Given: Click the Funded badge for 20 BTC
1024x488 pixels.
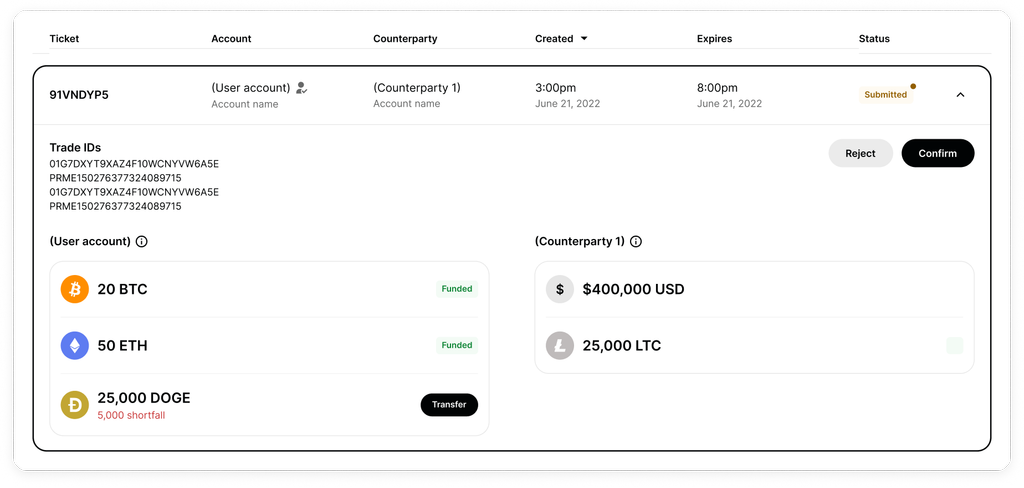Looking at the screenshot, I should [x=457, y=289].
